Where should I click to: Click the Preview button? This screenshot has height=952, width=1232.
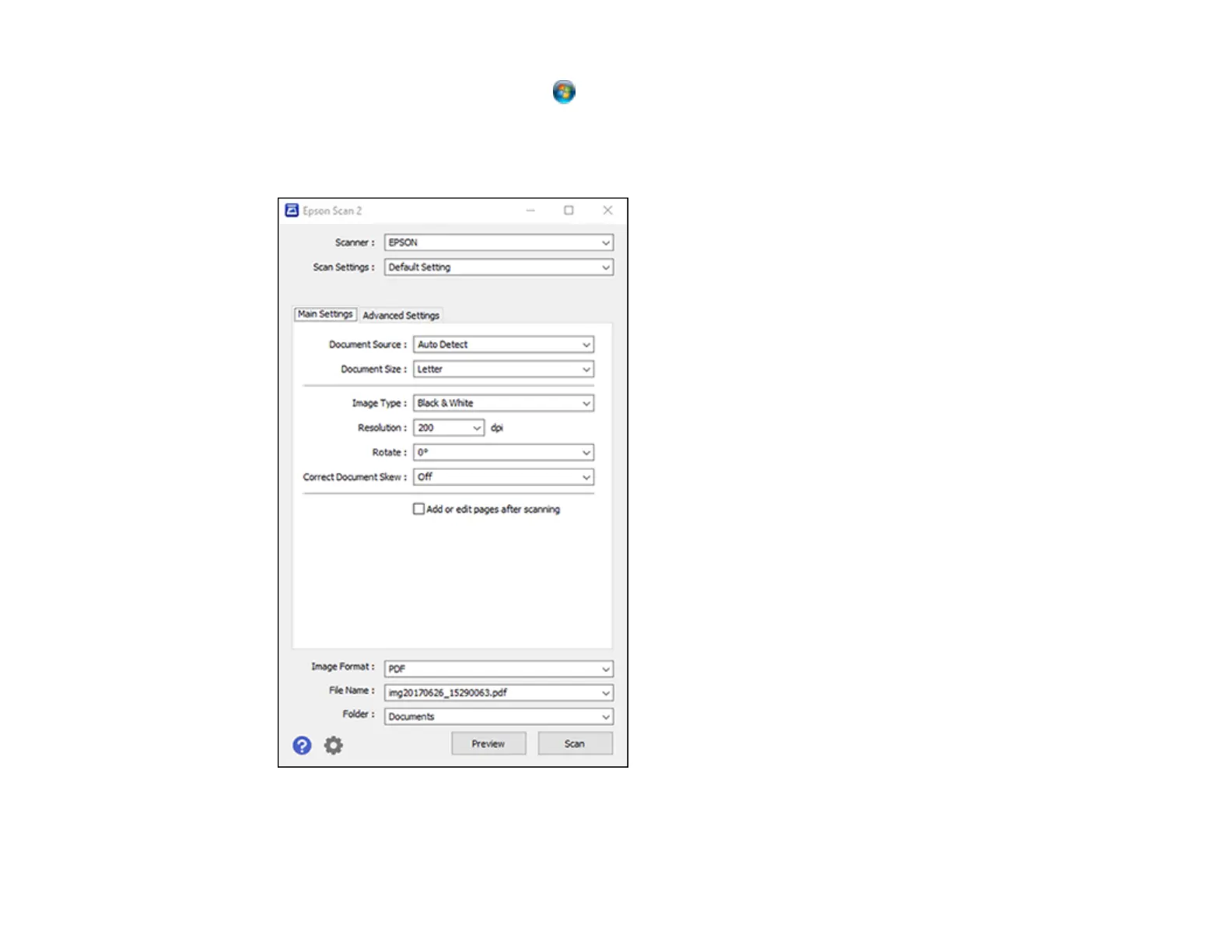pyautogui.click(x=488, y=744)
